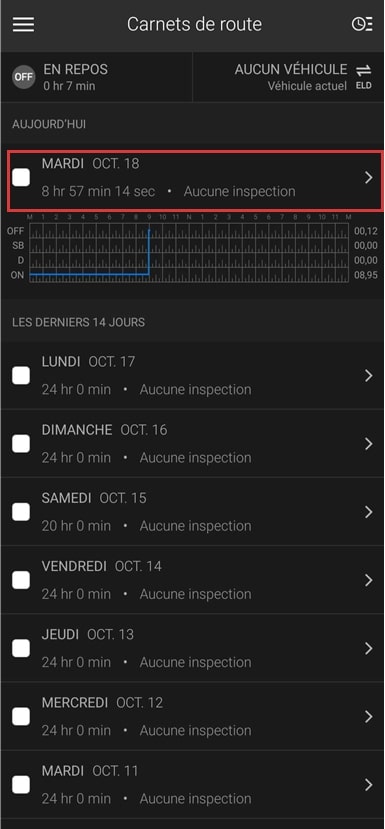The height and width of the screenshot is (829, 385).
Task: Expand the Vendredi Oct. 14 chevron
Action: [x=369, y=581]
